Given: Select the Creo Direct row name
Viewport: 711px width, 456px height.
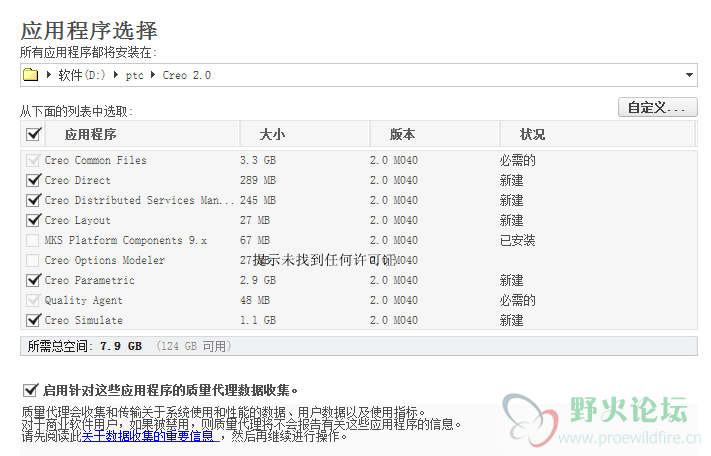Looking at the screenshot, I should coord(78,180).
